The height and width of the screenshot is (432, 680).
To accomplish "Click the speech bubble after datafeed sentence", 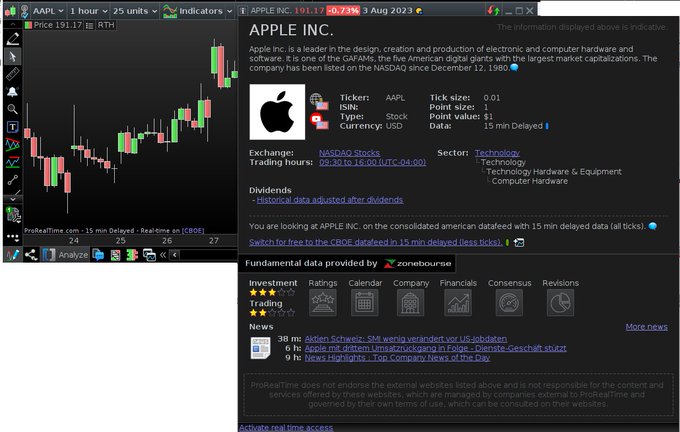I will (652, 226).
